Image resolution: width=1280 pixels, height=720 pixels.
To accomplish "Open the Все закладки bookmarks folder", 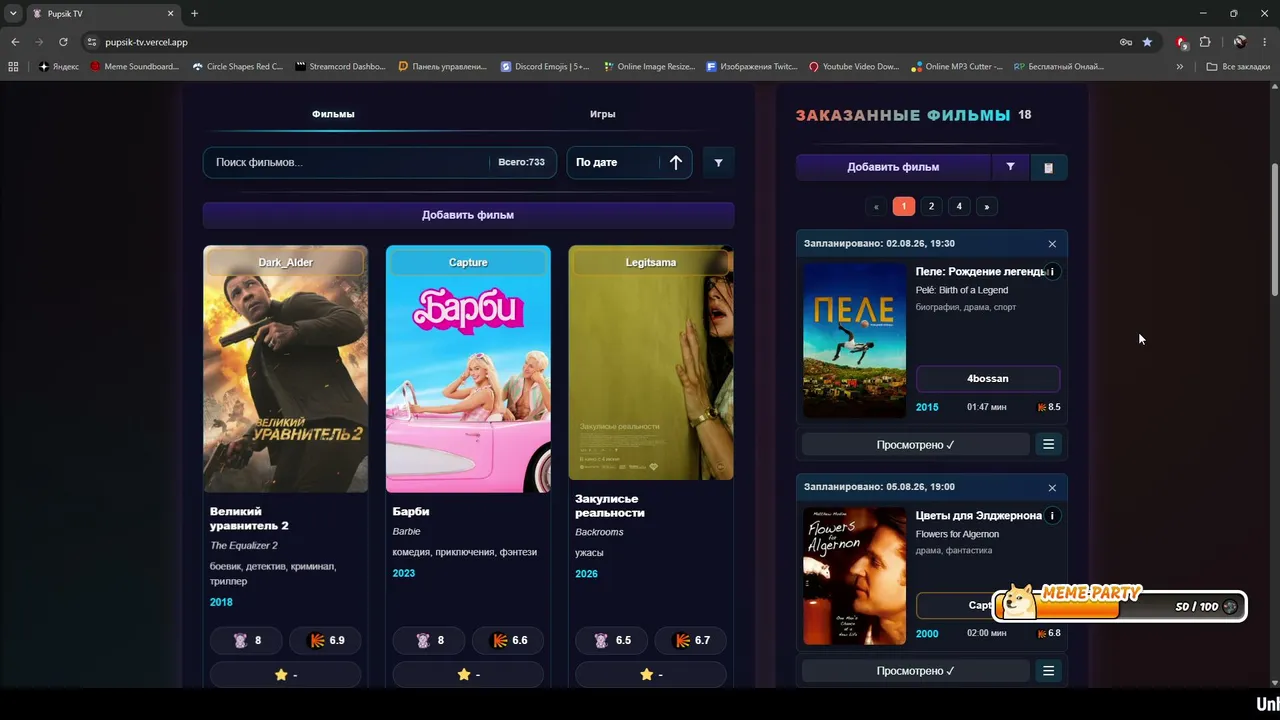I will pos(1238,67).
